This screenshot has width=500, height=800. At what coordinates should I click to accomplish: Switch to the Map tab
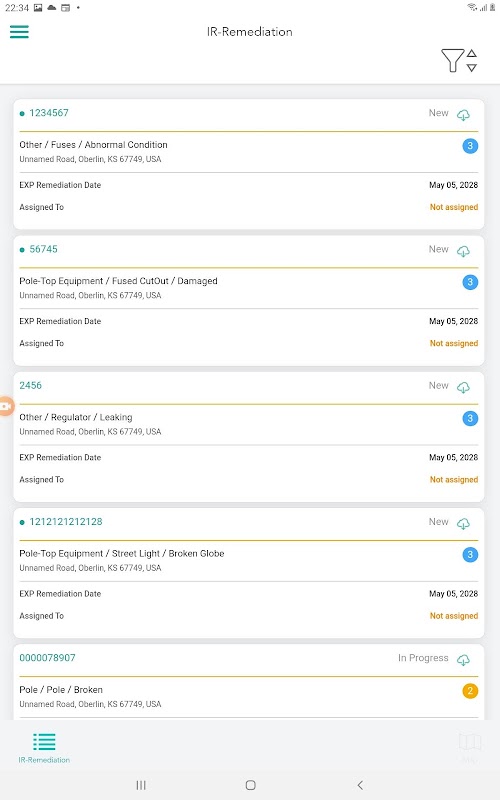[x=469, y=747]
